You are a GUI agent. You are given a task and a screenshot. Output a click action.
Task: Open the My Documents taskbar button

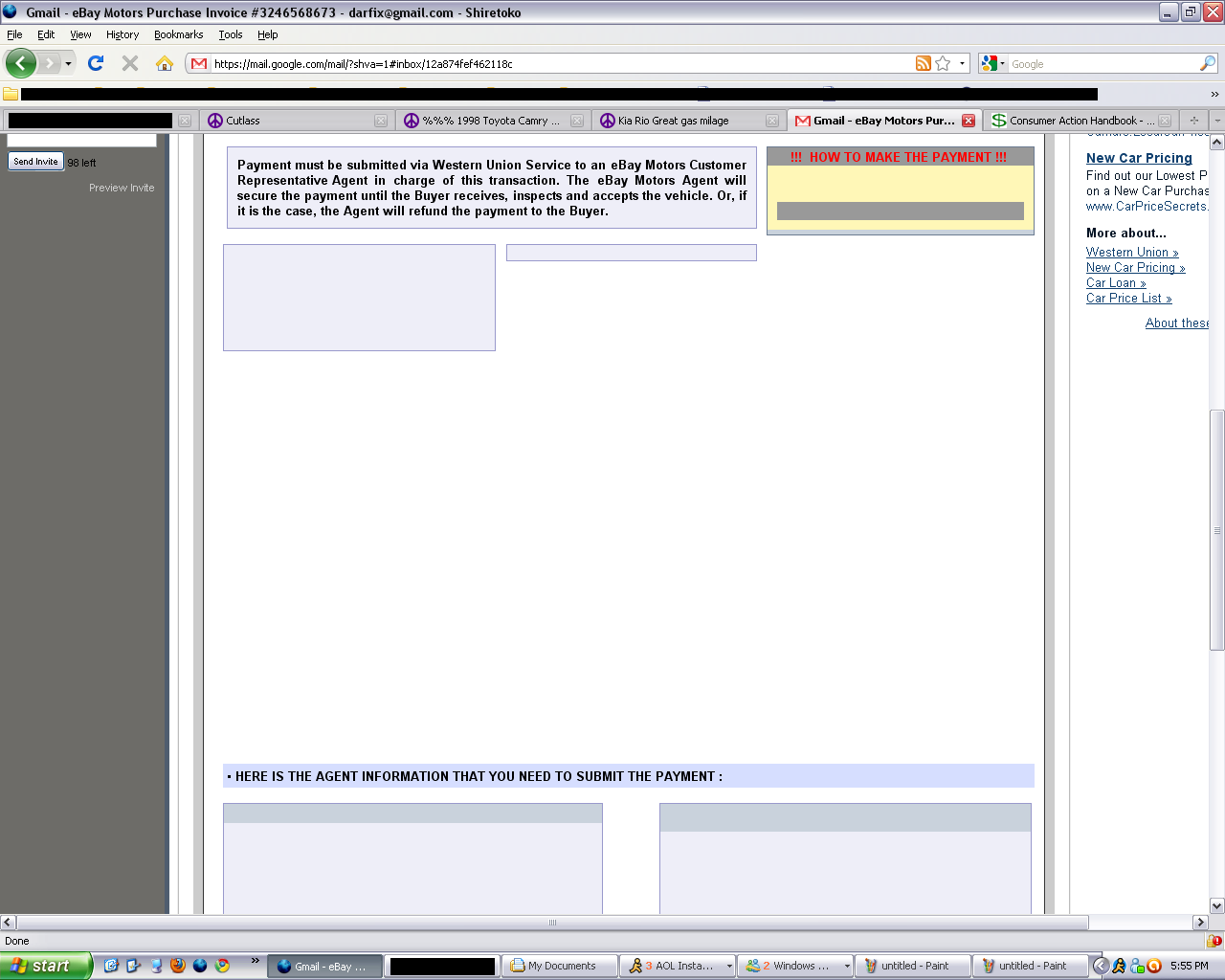(x=559, y=966)
